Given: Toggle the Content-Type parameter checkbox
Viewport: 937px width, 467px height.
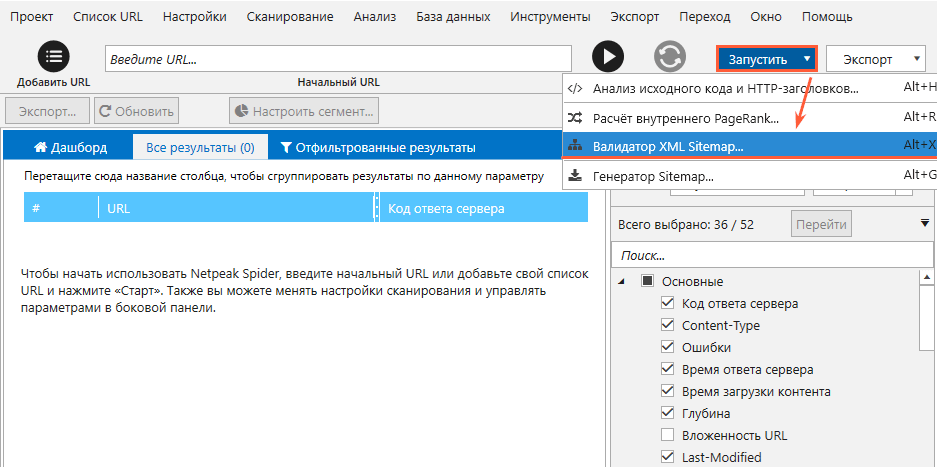Looking at the screenshot, I should pyautogui.click(x=668, y=326).
